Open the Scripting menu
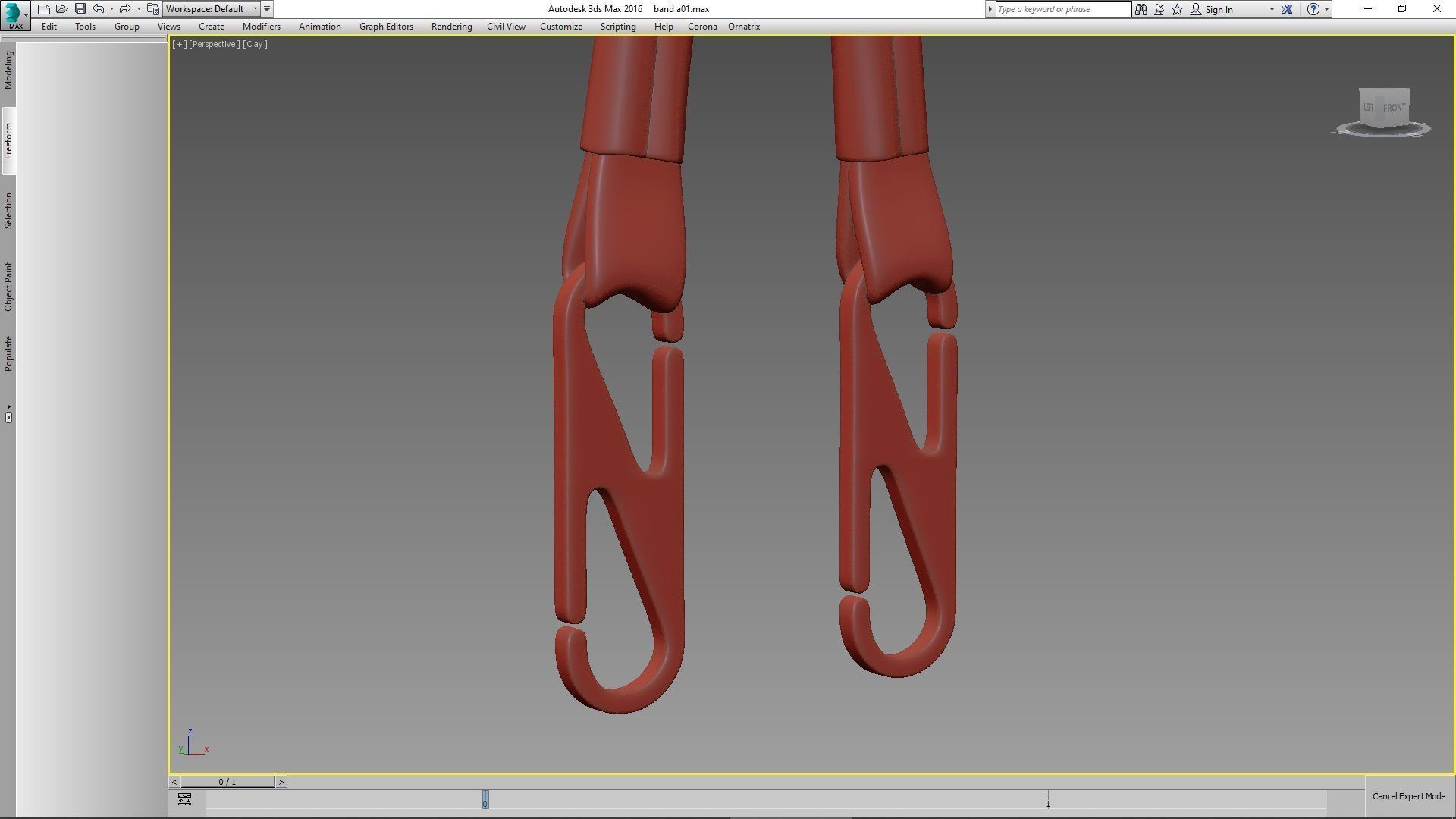The width and height of the screenshot is (1456, 819). coord(618,26)
